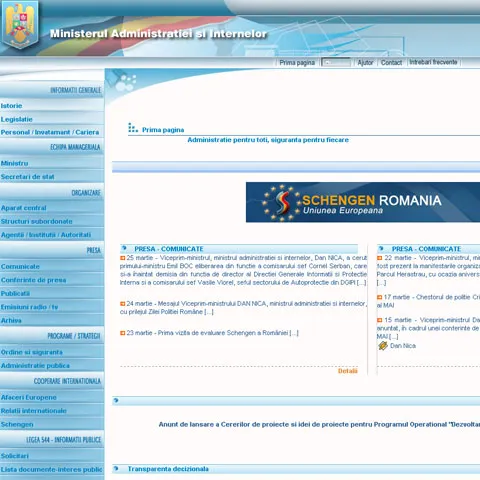This screenshot has height=480, width=480.
Task: Open the 22 martie news item
Action: pyautogui.click(x=428, y=270)
